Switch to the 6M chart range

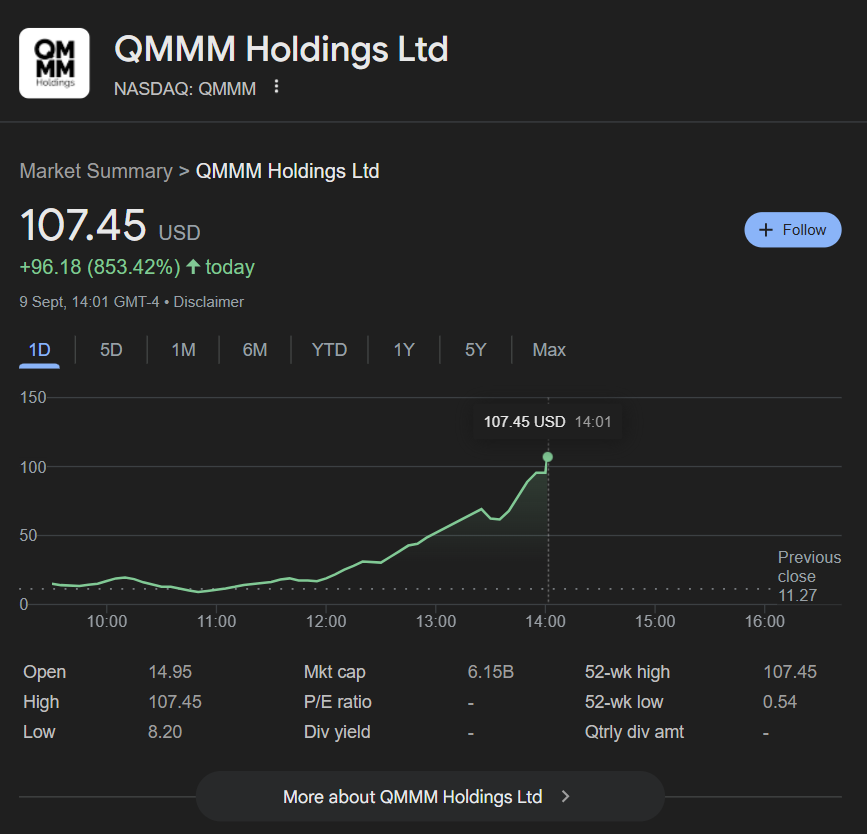pyautogui.click(x=255, y=350)
